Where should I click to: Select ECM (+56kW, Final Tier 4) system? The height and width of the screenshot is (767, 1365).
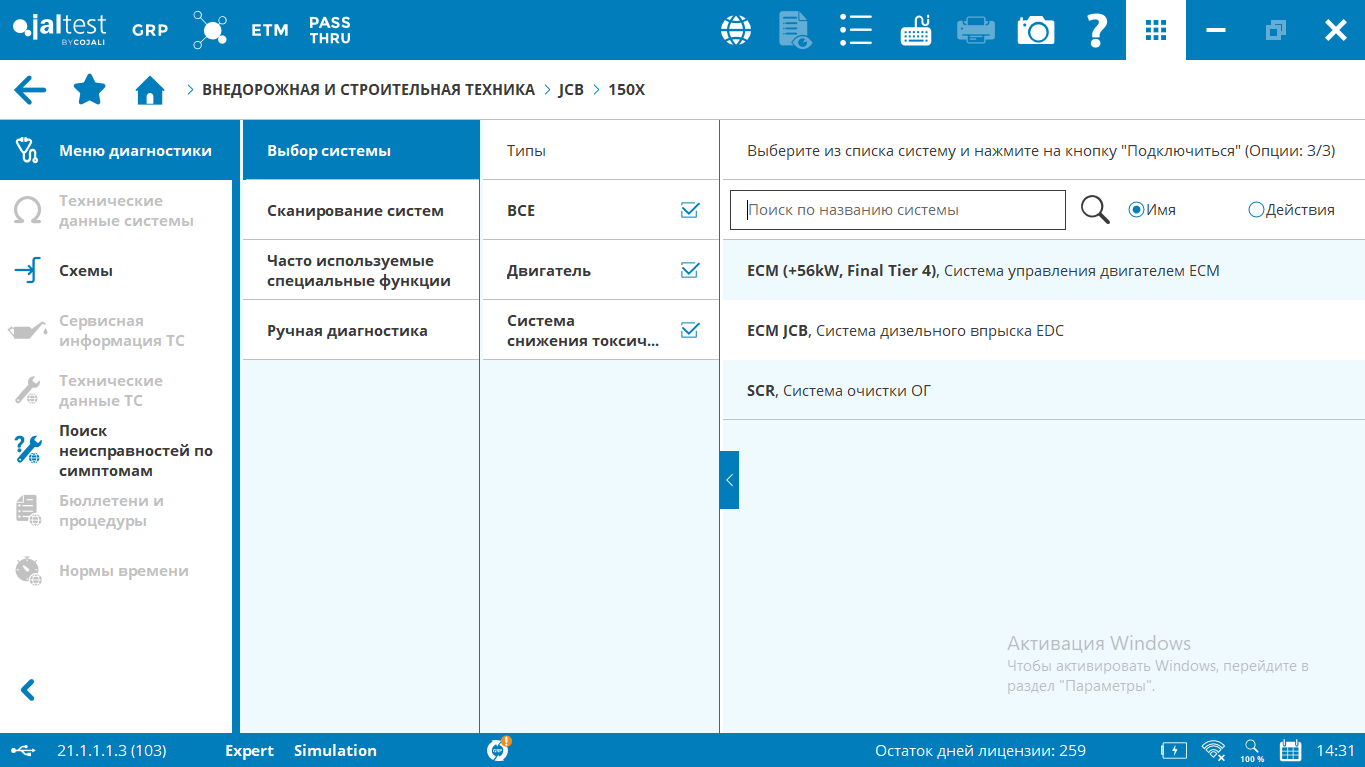coord(1043,270)
